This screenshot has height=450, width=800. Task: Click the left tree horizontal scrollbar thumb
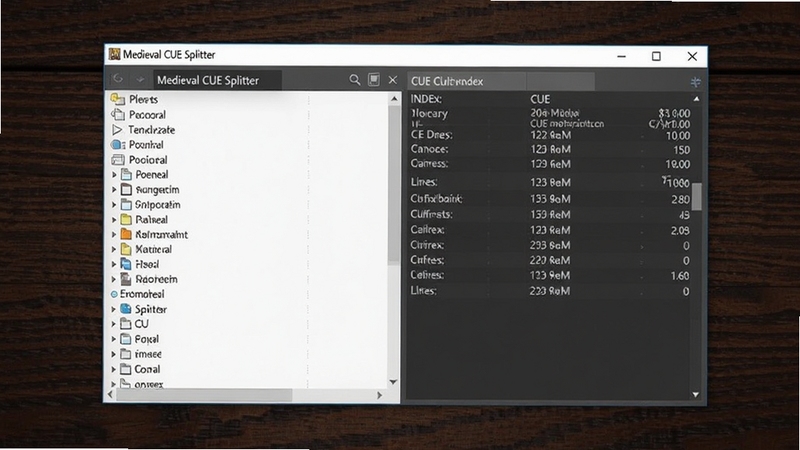pos(204,395)
